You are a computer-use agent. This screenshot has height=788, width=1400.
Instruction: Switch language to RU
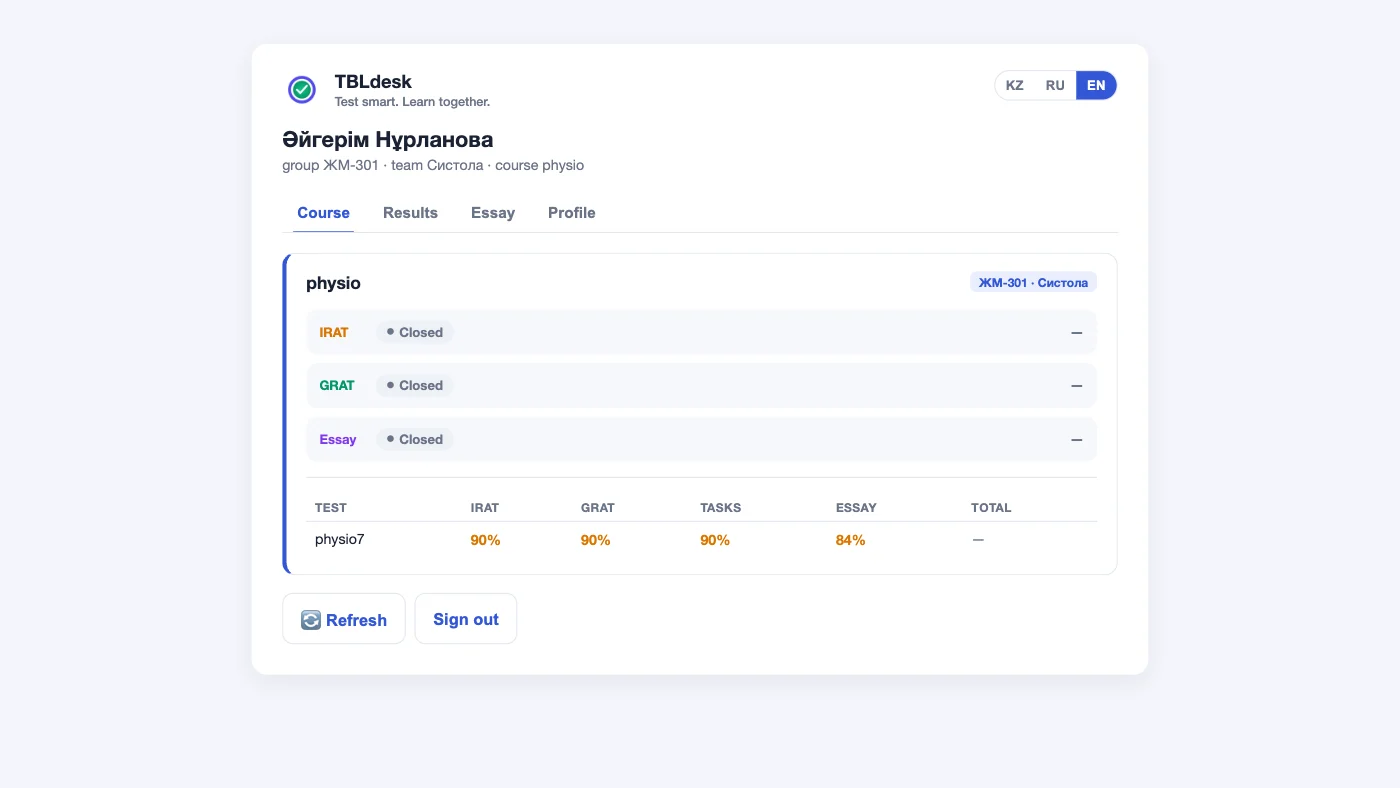[x=1055, y=85]
